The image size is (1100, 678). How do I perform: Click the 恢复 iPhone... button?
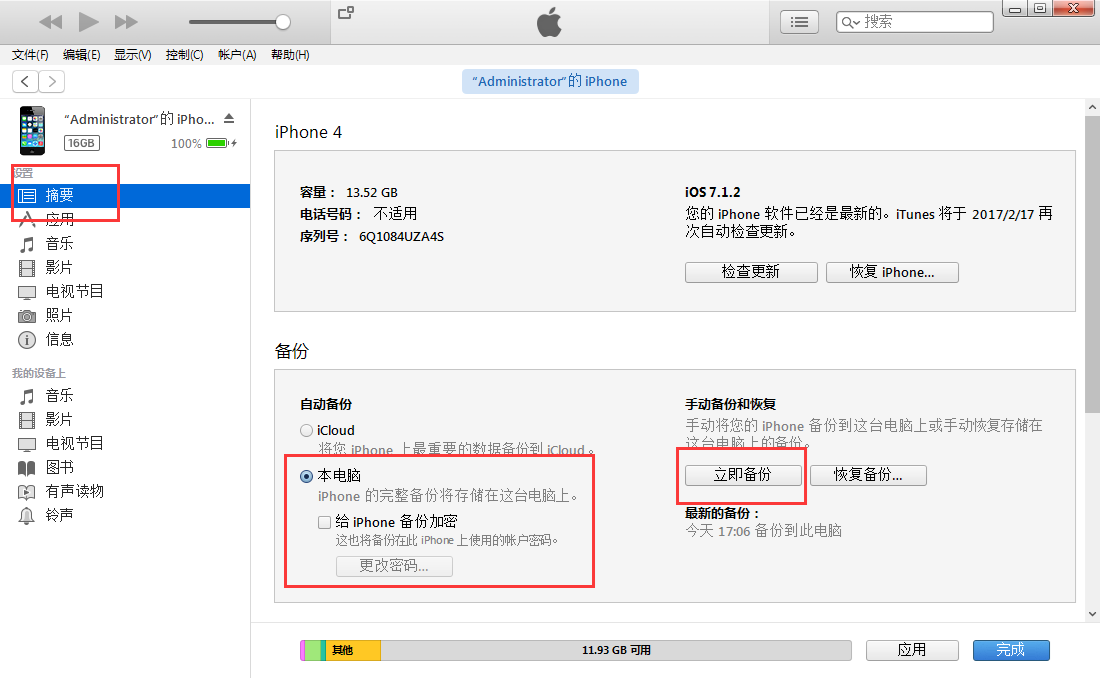coord(892,272)
